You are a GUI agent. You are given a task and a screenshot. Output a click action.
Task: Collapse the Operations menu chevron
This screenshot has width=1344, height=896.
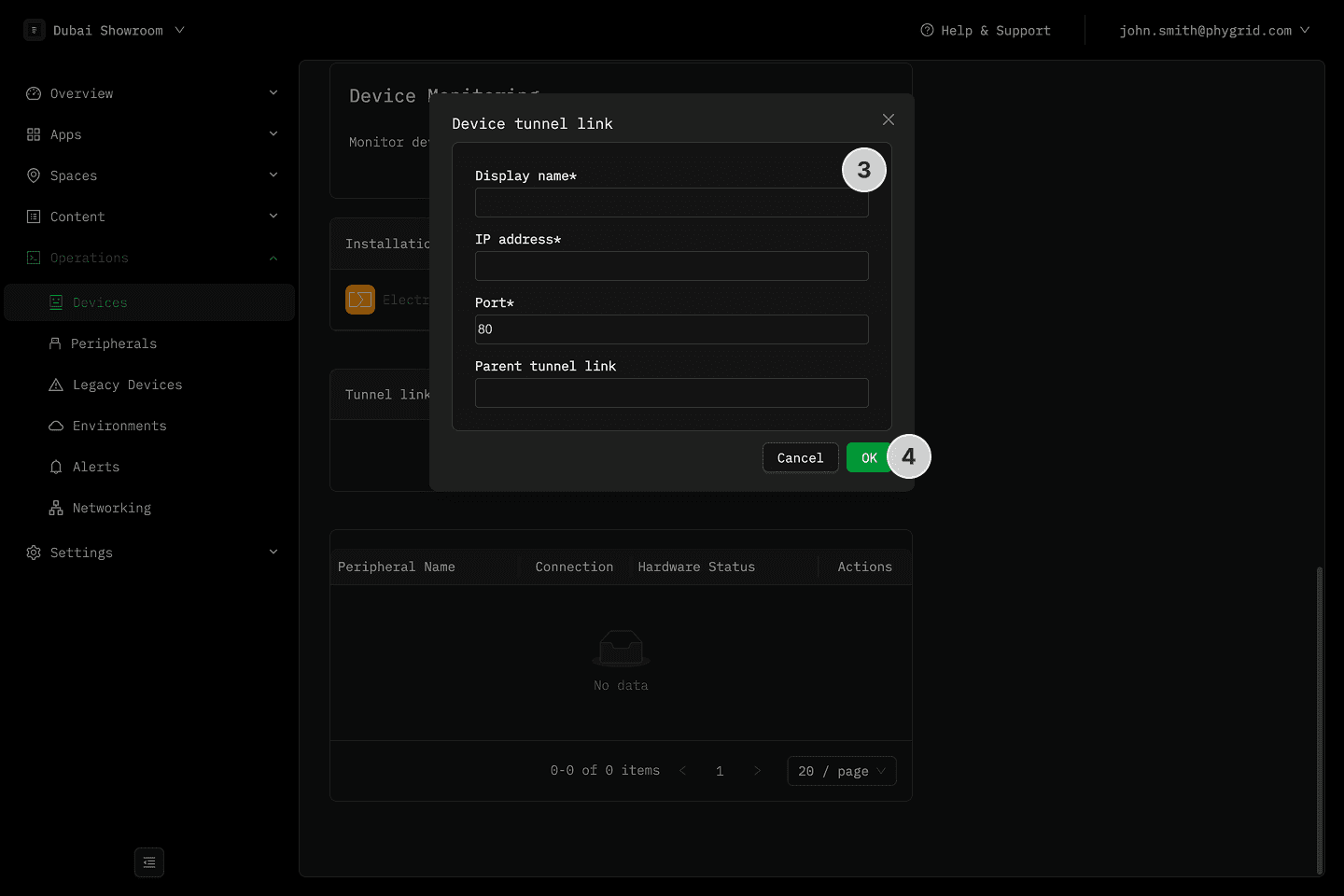click(x=273, y=258)
